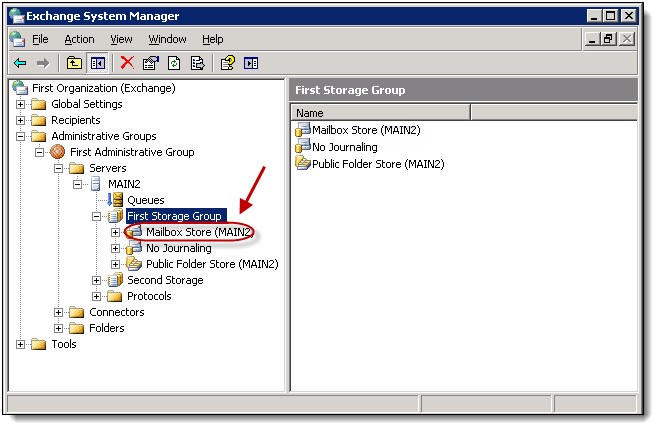Click the Folders folder icon
The width and height of the screenshot is (661, 432).
tap(76, 328)
